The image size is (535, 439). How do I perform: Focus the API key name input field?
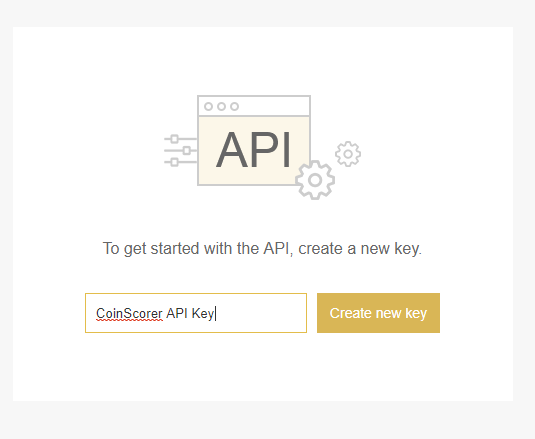(x=196, y=313)
